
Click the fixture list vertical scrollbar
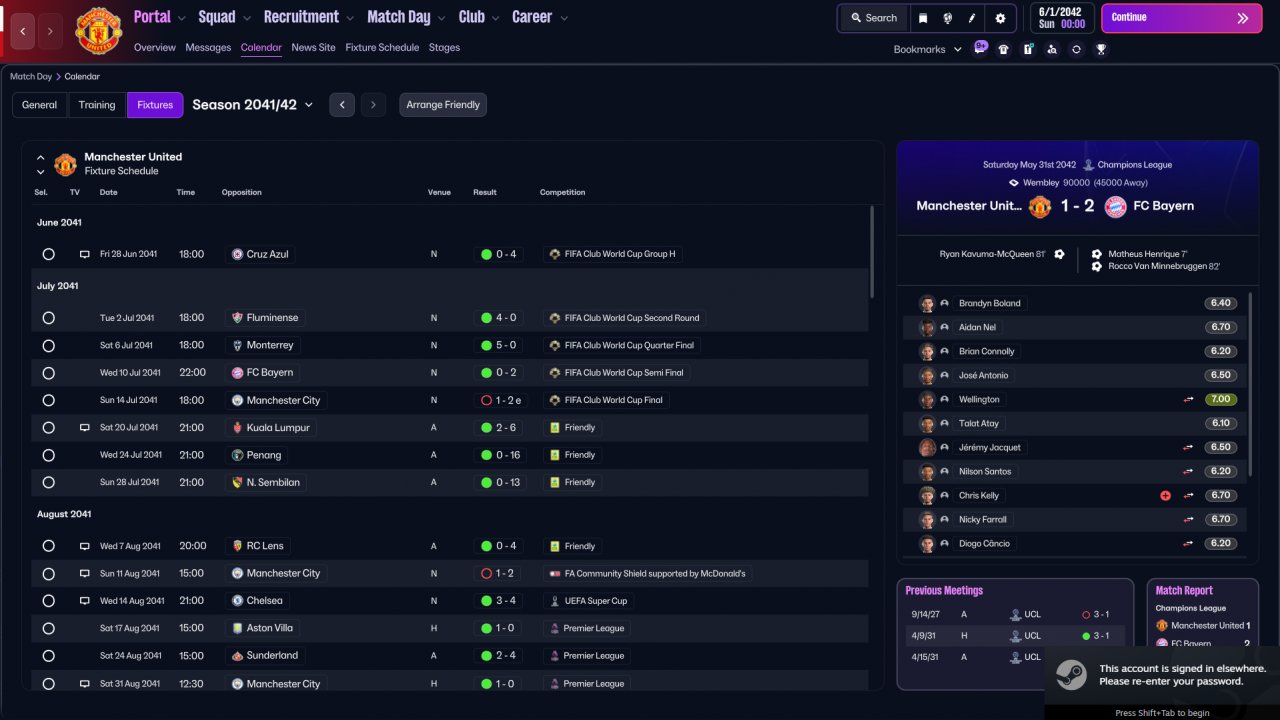click(872, 250)
